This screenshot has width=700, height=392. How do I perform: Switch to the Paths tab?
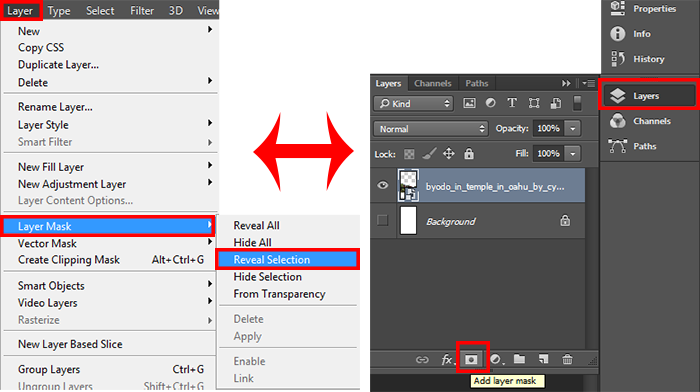coord(477,83)
